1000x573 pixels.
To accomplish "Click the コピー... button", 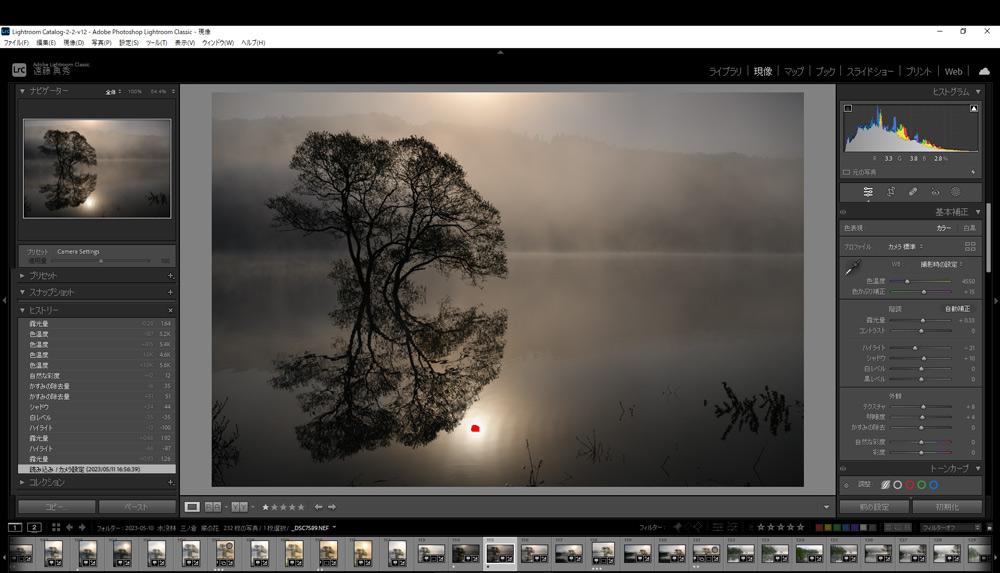I will (56, 507).
